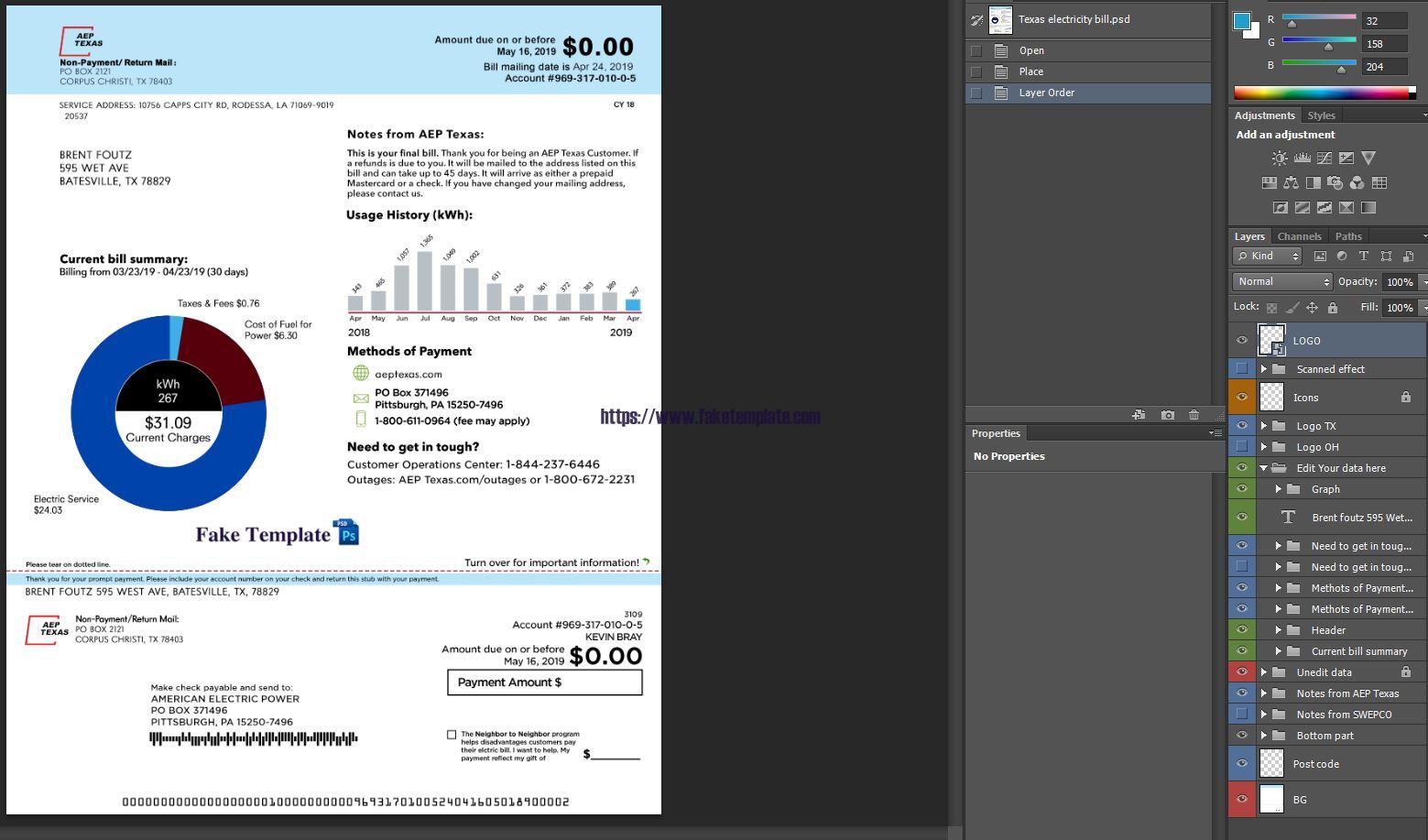
Task: Switch to the Channels tab
Action: (x=1299, y=235)
